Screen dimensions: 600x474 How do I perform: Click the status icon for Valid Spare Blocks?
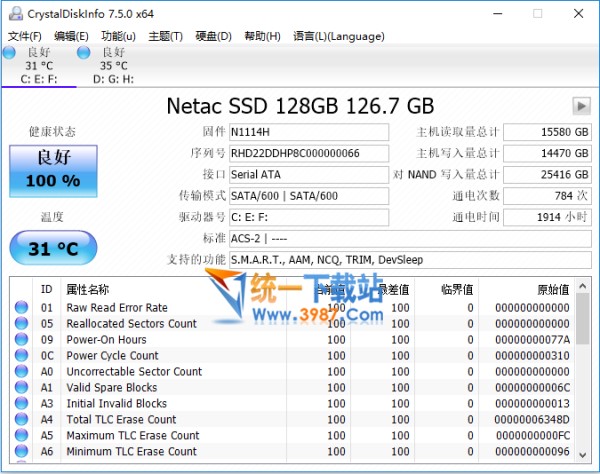pyautogui.click(x=21, y=387)
